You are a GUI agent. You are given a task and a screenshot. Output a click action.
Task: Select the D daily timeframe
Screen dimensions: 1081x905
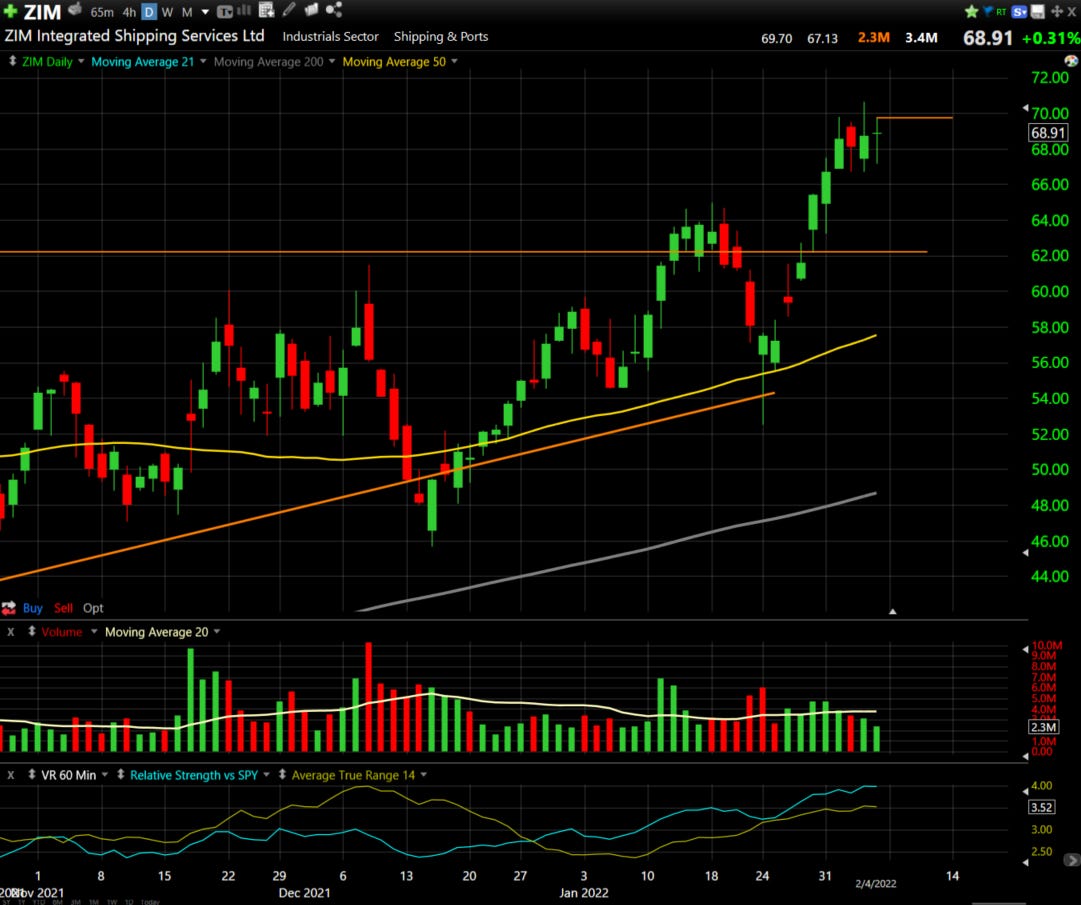[x=149, y=12]
